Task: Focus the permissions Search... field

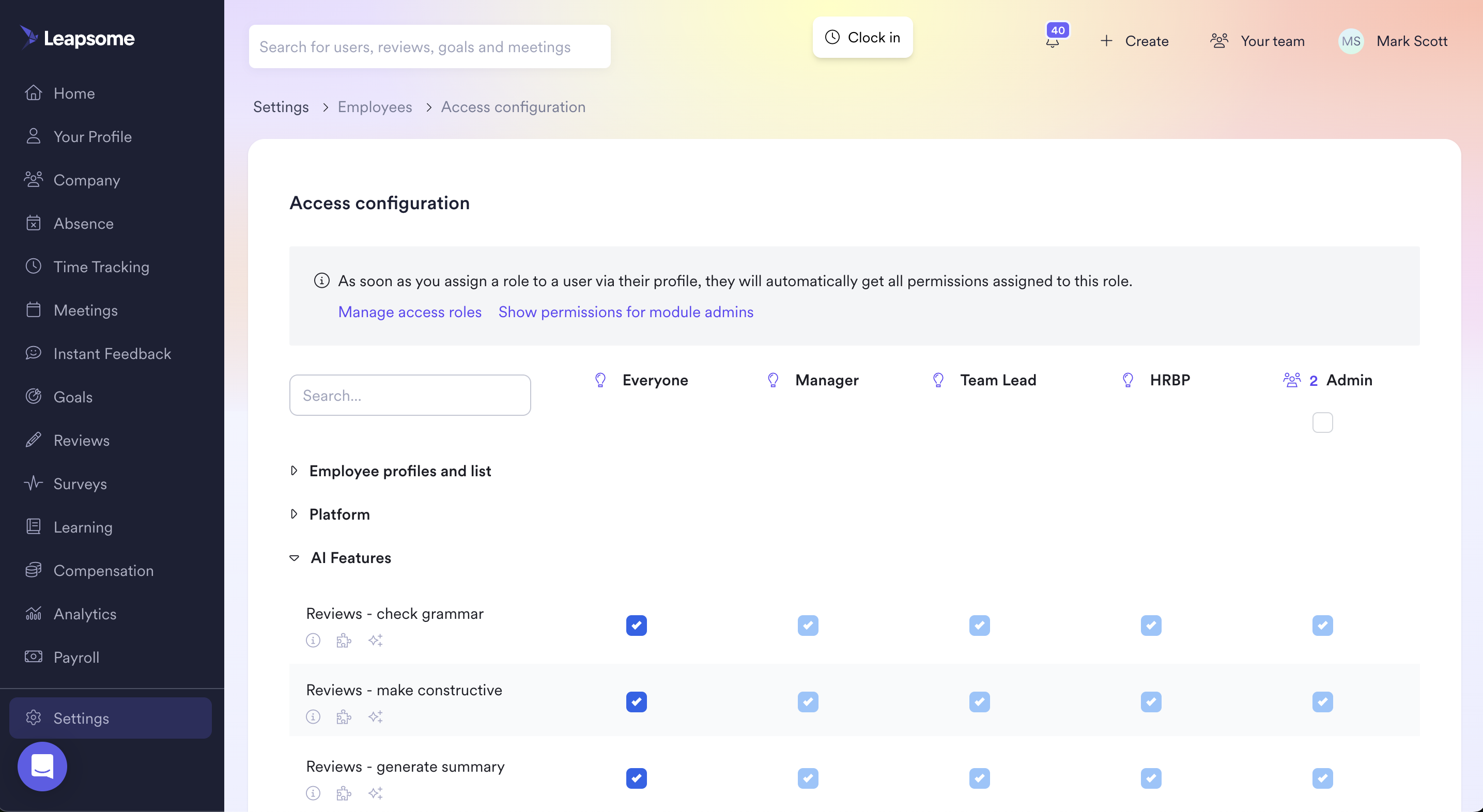Action: tap(410, 395)
